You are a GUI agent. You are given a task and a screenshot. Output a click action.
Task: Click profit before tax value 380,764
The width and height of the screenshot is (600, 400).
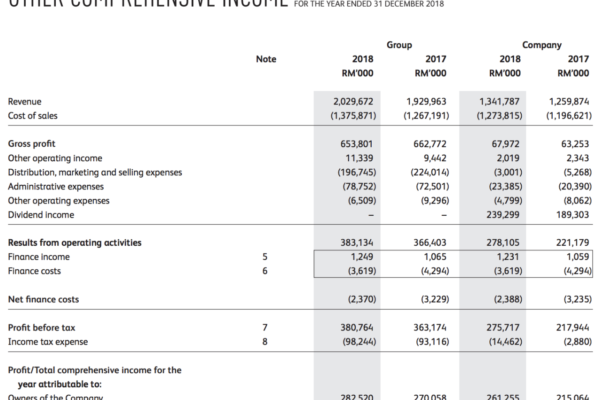(x=357, y=328)
